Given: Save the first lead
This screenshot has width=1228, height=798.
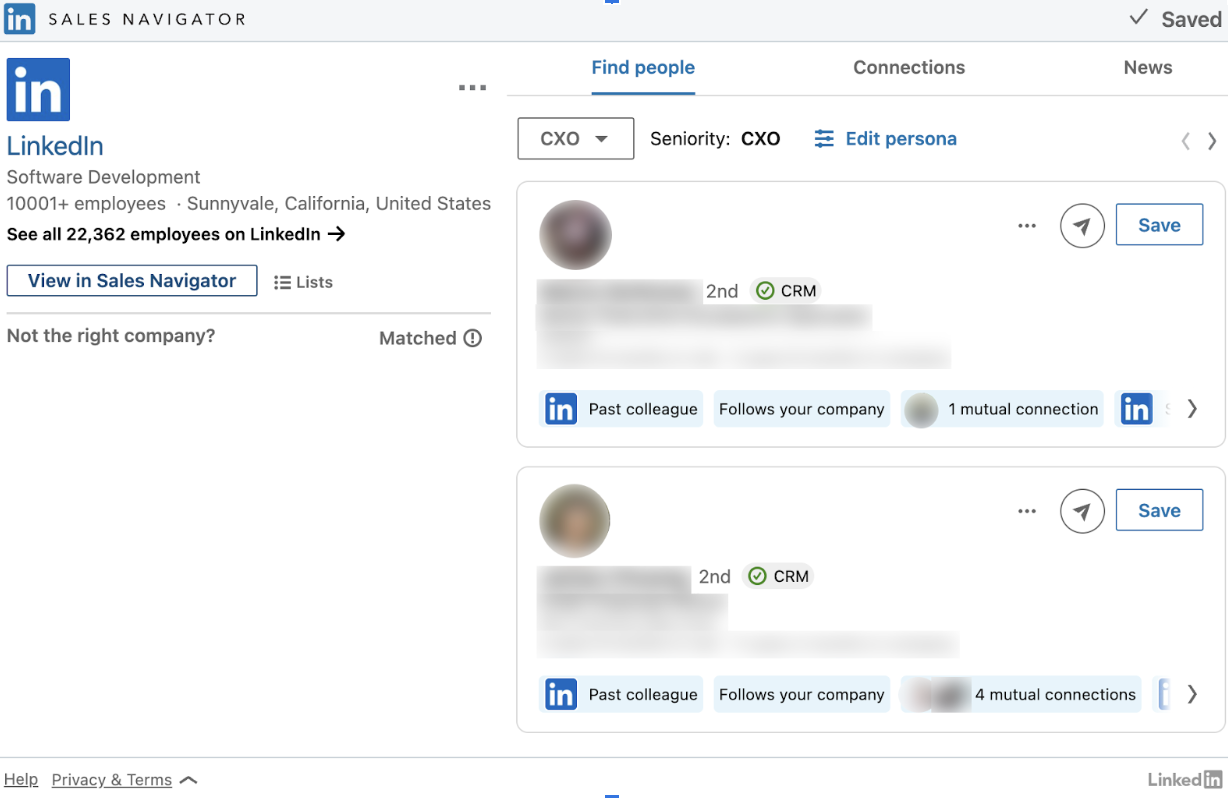Looking at the screenshot, I should 1159,226.
